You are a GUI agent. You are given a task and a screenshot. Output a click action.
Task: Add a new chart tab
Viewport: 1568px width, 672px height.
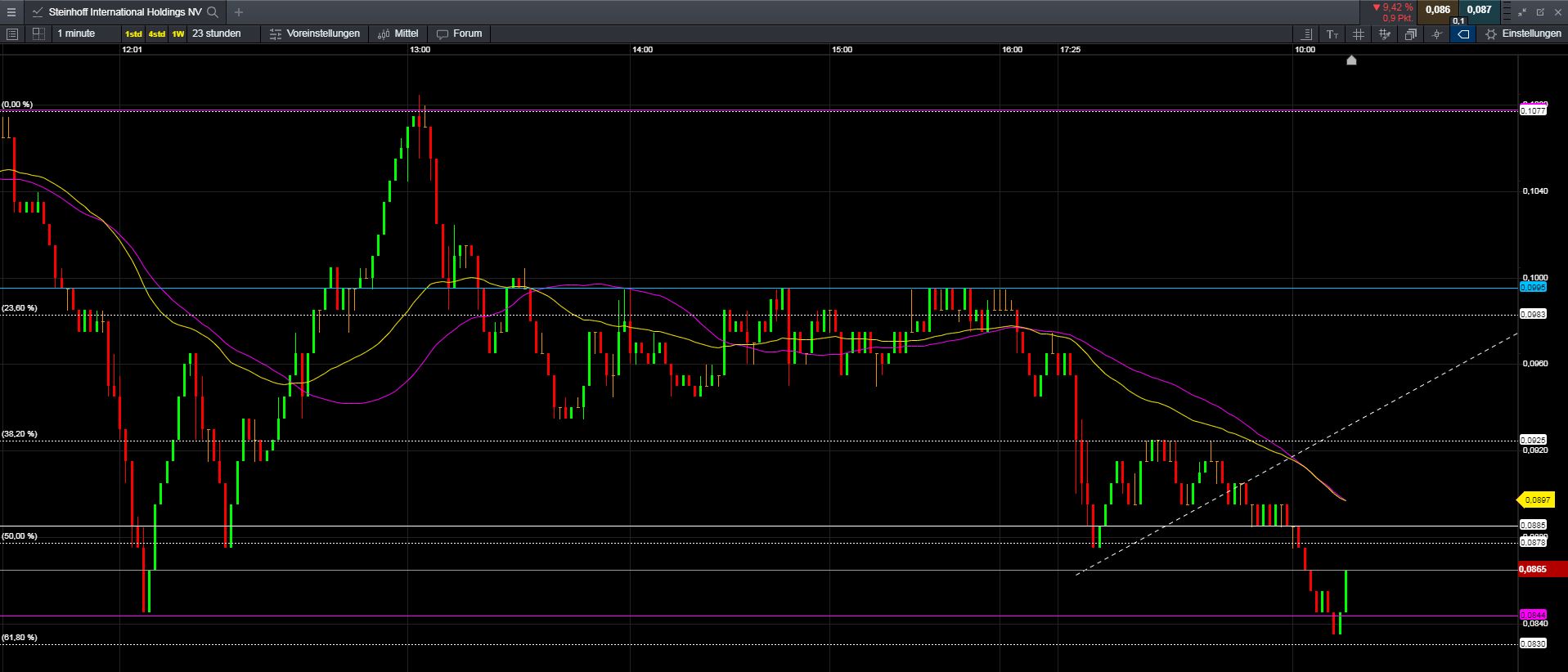pyautogui.click(x=239, y=12)
